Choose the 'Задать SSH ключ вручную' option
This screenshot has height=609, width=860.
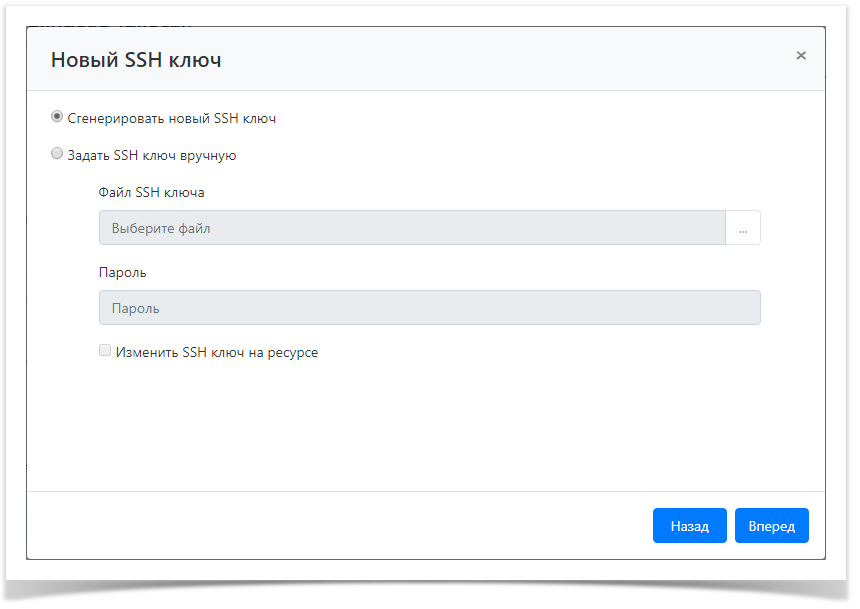coord(57,154)
